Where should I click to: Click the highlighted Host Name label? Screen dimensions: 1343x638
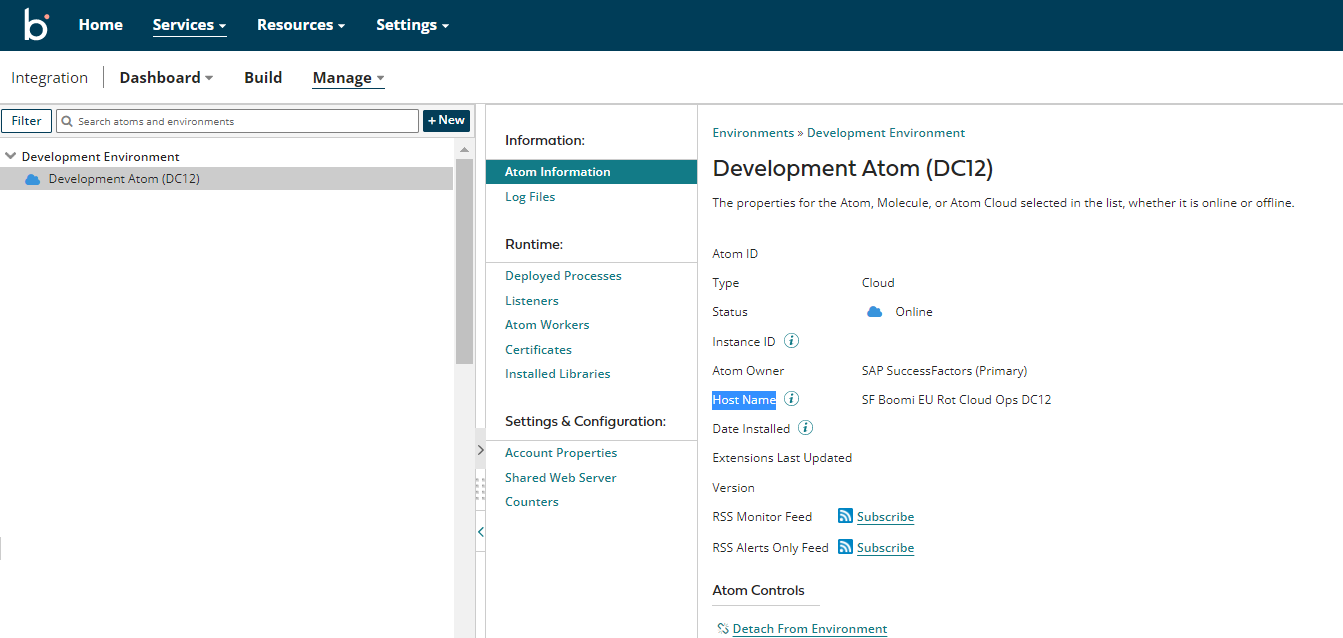(744, 400)
